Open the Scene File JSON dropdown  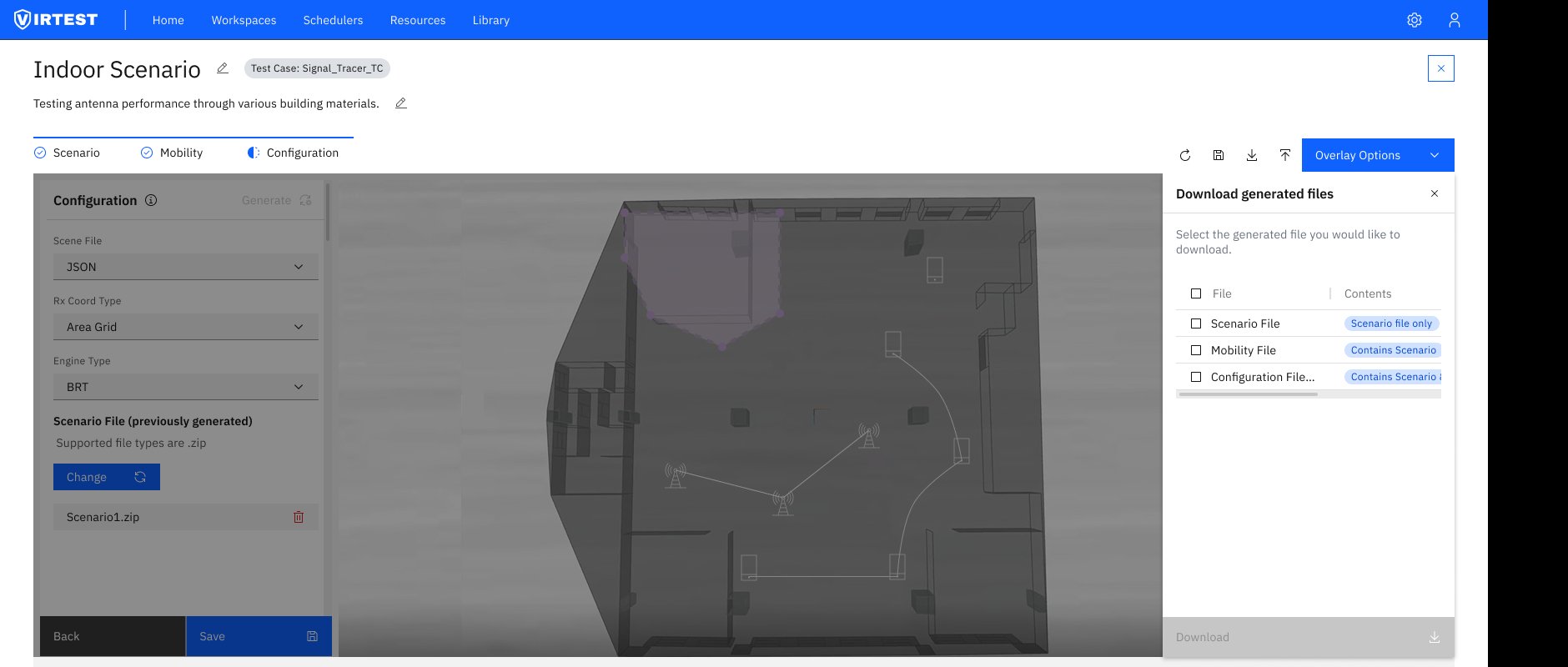tap(186, 267)
